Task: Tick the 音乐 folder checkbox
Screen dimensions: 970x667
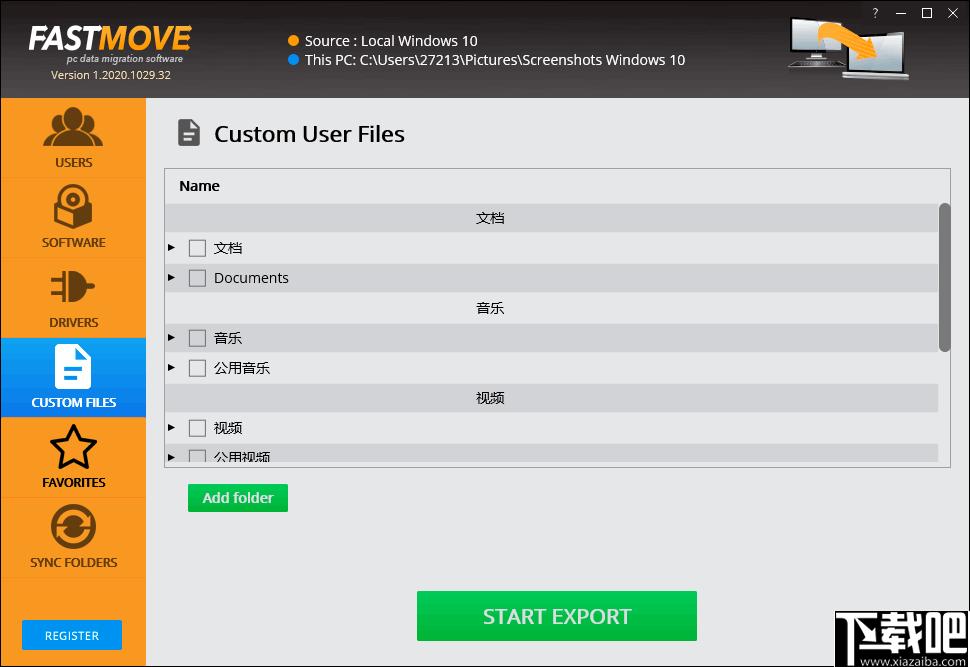Action: click(197, 338)
